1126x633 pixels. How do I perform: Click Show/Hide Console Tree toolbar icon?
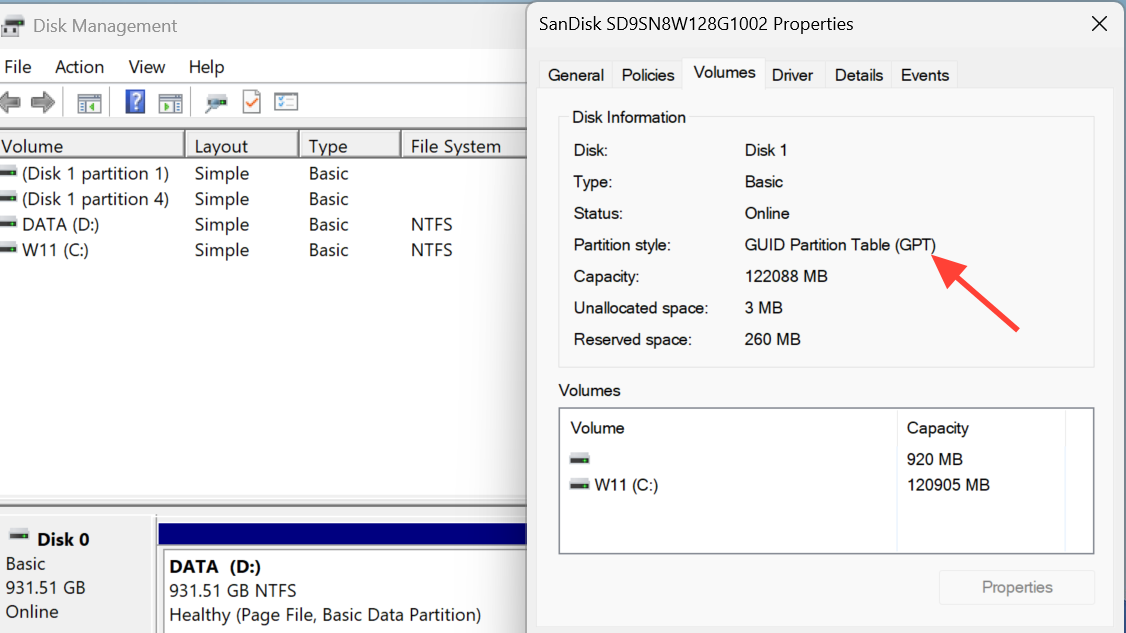click(x=90, y=102)
